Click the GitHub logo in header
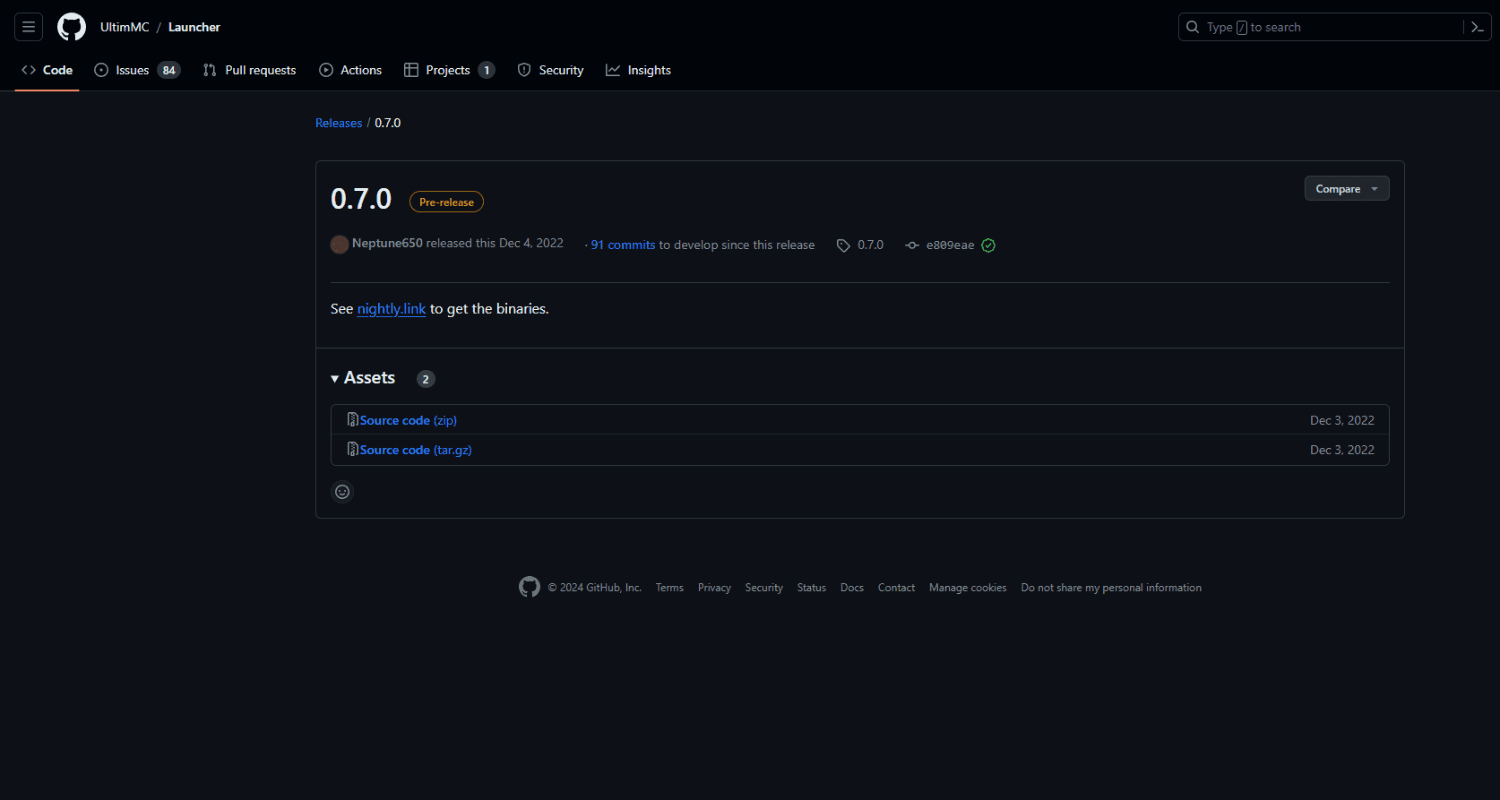Screen dimensions: 1500x800 click(71, 27)
